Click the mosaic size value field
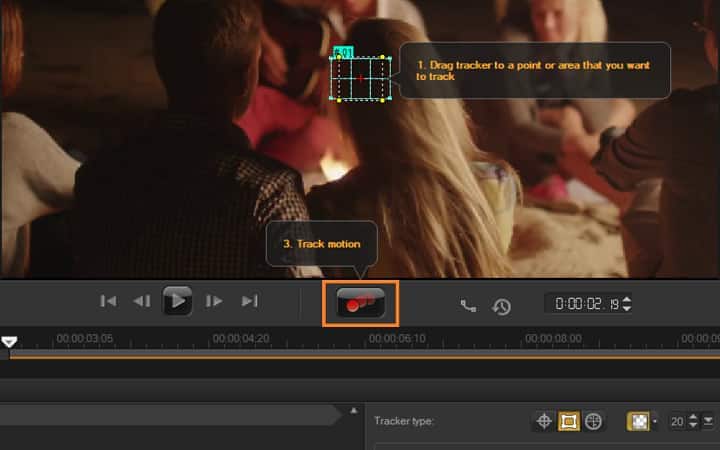Screen dimensions: 720x450 coord(677,422)
